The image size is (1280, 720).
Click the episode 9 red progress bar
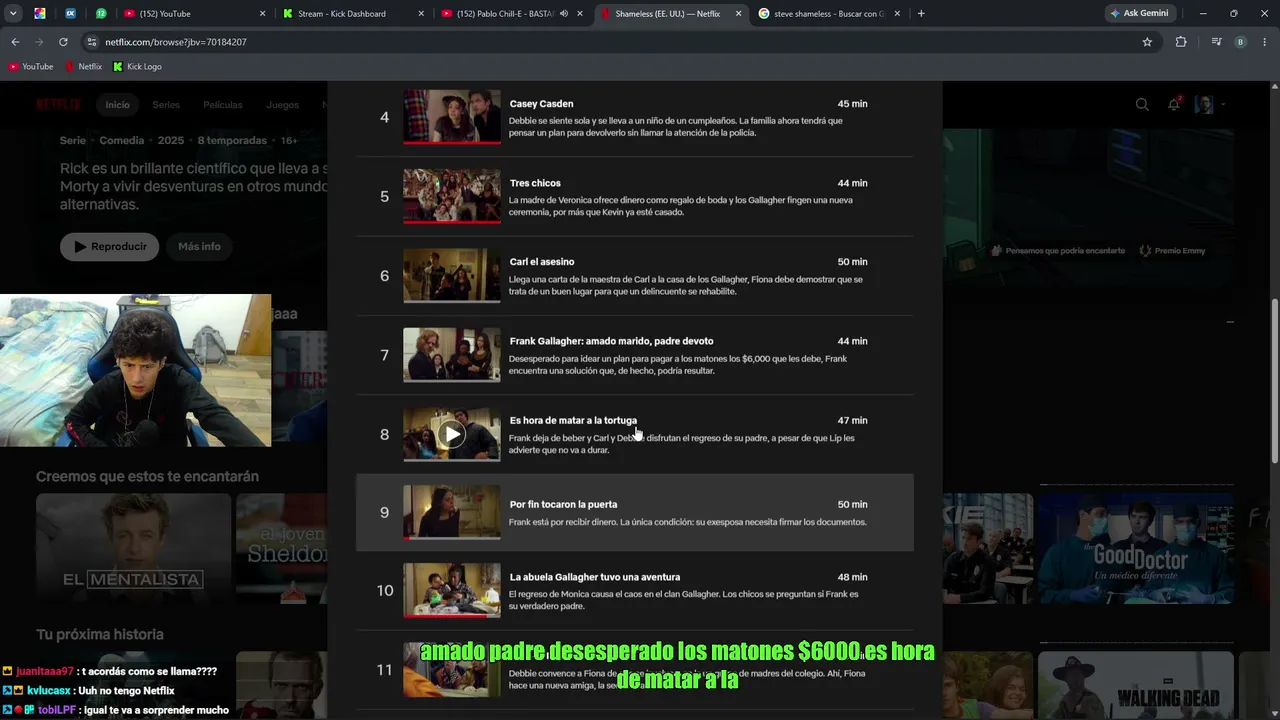point(452,538)
